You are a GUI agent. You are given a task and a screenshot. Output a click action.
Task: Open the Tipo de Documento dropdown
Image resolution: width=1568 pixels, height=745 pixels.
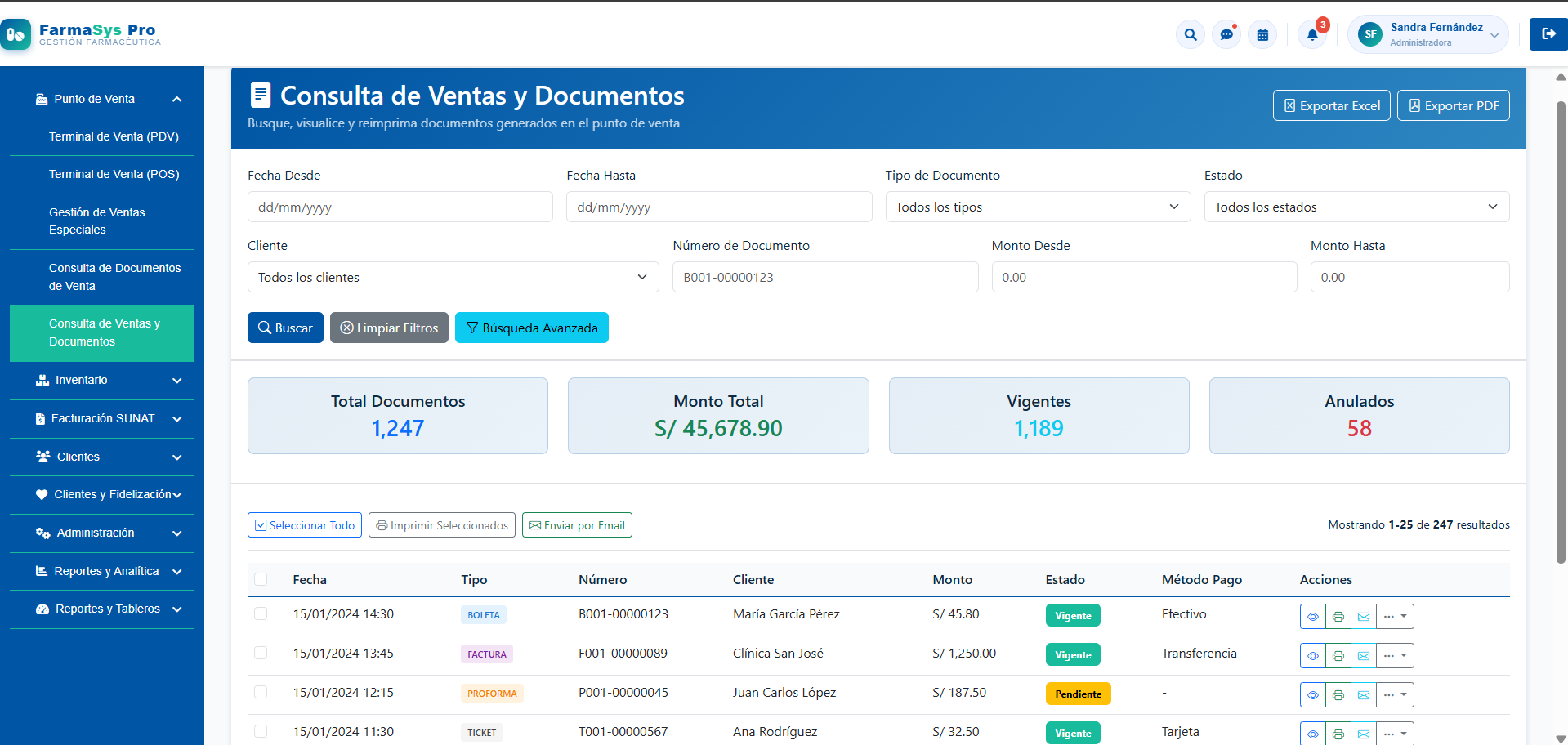1037,207
